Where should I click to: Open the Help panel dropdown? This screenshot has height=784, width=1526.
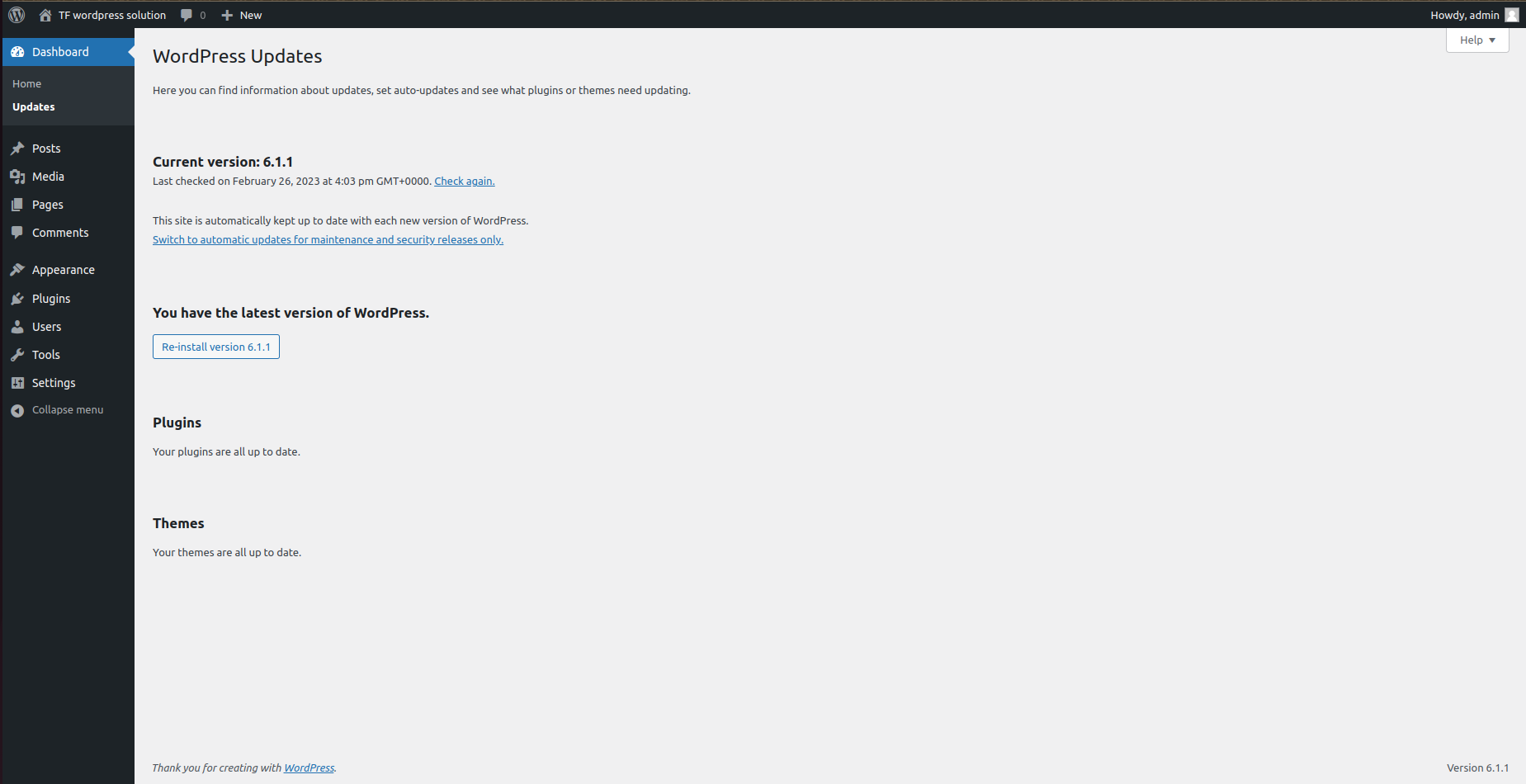1476,40
